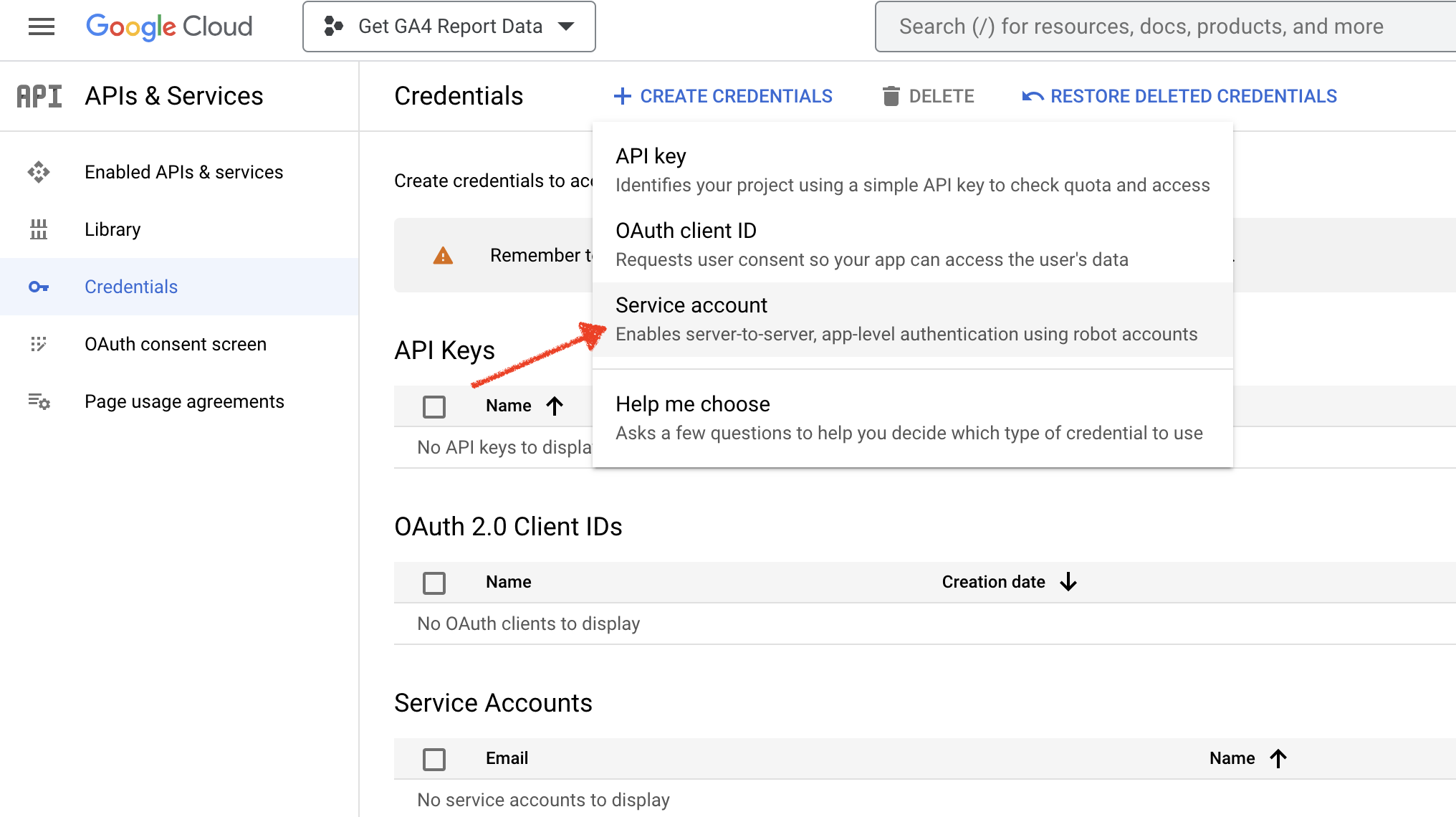Open Page usage agreements settings

pos(181,400)
